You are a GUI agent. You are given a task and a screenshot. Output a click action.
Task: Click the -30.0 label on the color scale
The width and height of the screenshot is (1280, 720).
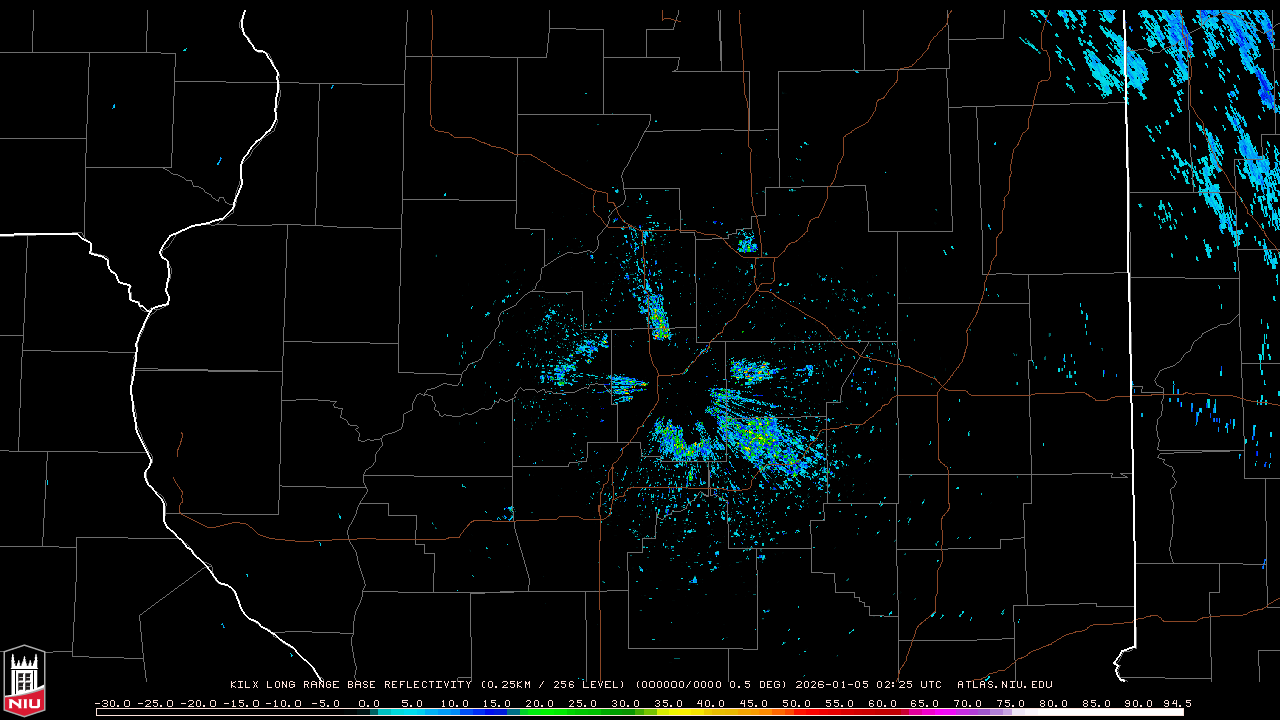tap(112, 703)
